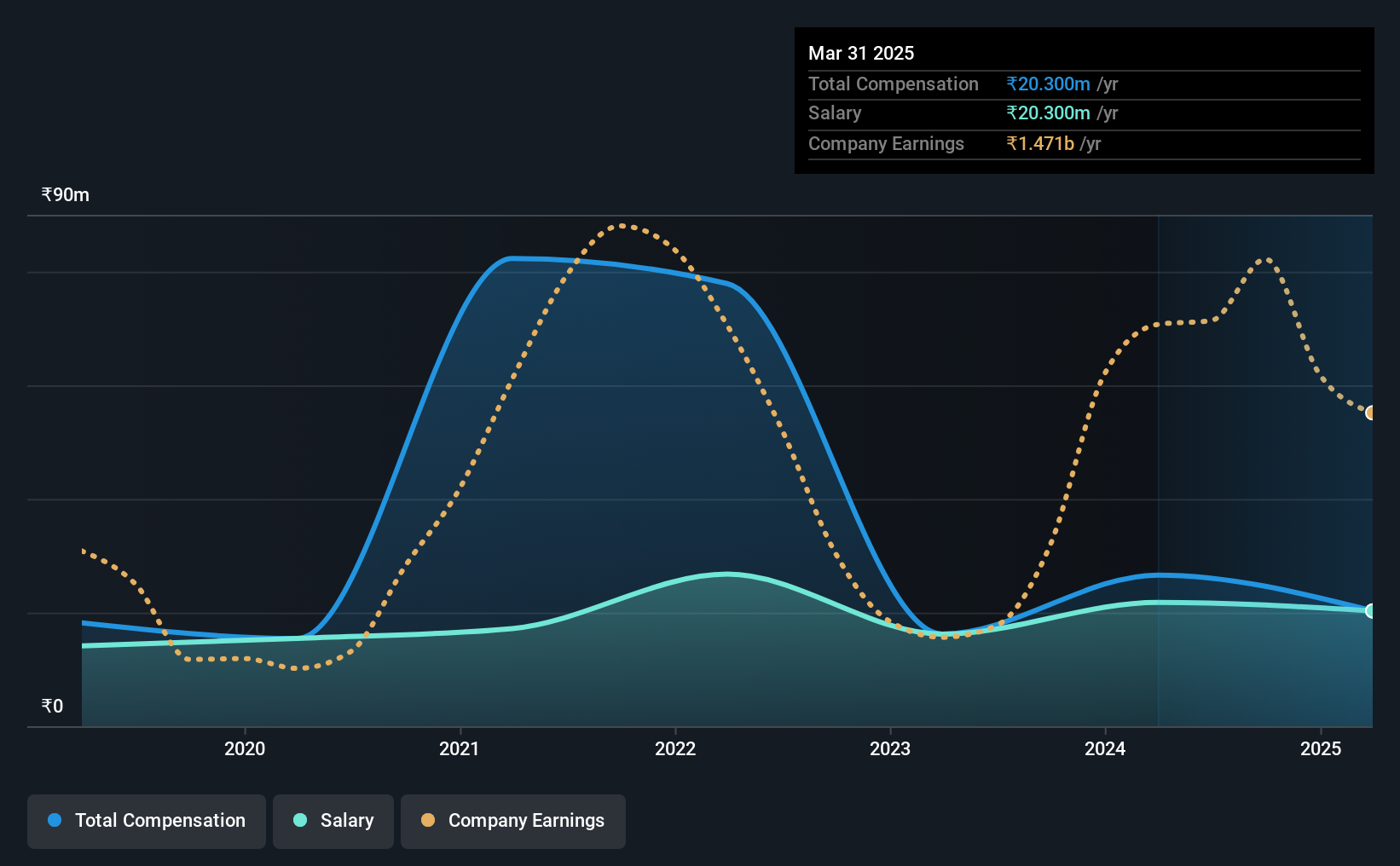Click the ₹1.471b earnings value in tooltip

pyautogui.click(x=1040, y=143)
